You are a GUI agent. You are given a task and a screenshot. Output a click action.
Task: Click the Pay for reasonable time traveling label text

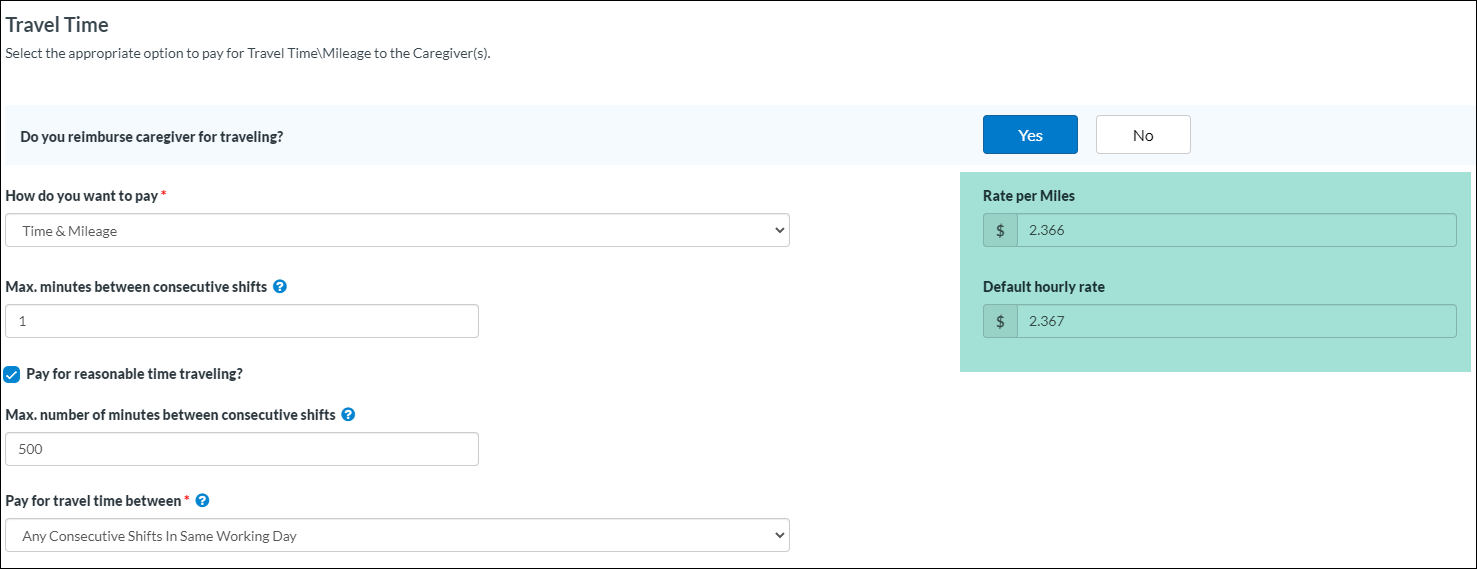tap(134, 374)
